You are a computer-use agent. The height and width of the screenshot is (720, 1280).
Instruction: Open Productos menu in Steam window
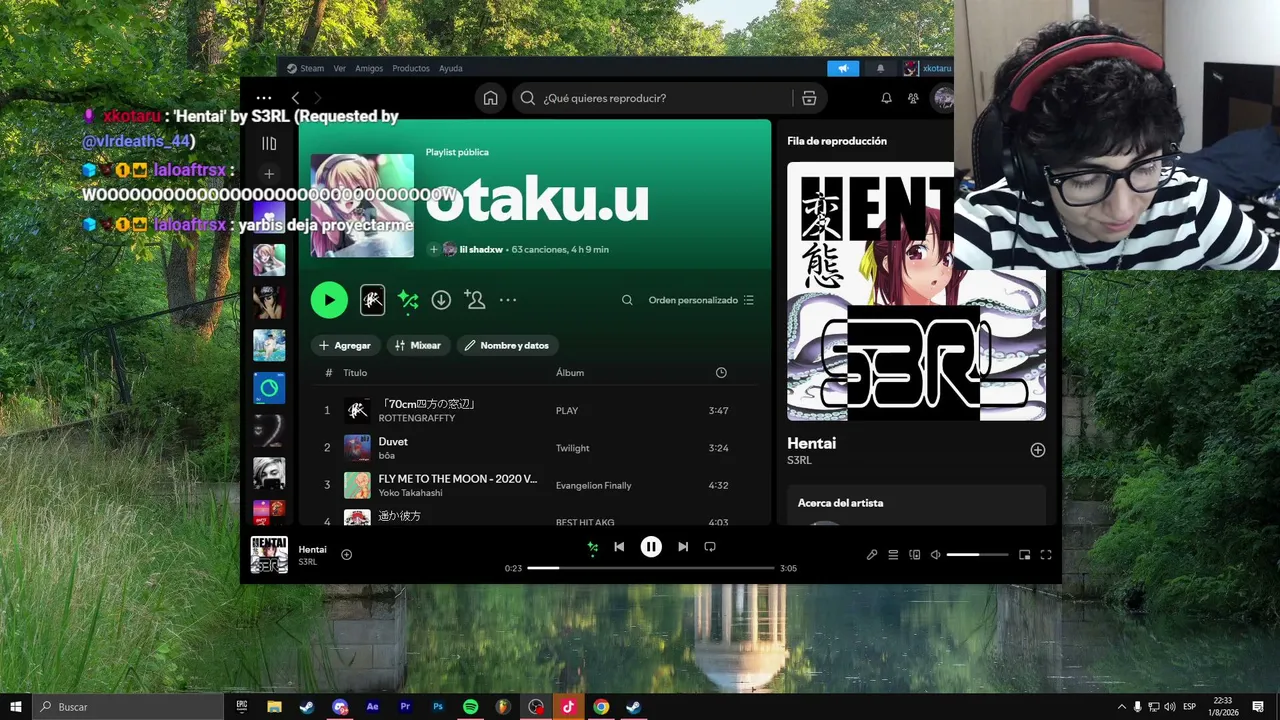pyautogui.click(x=411, y=68)
